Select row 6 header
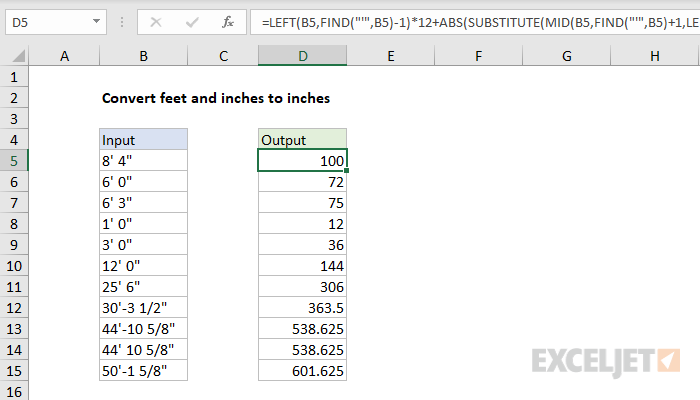This screenshot has width=700, height=400. click(x=14, y=182)
